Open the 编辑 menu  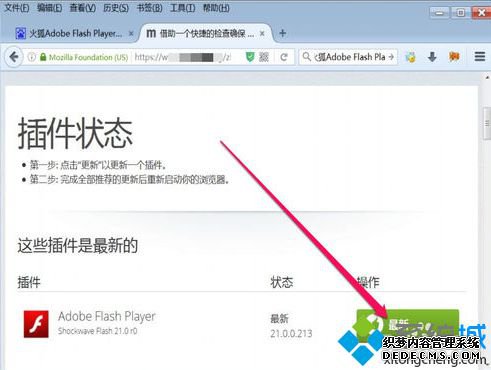[x=49, y=8]
